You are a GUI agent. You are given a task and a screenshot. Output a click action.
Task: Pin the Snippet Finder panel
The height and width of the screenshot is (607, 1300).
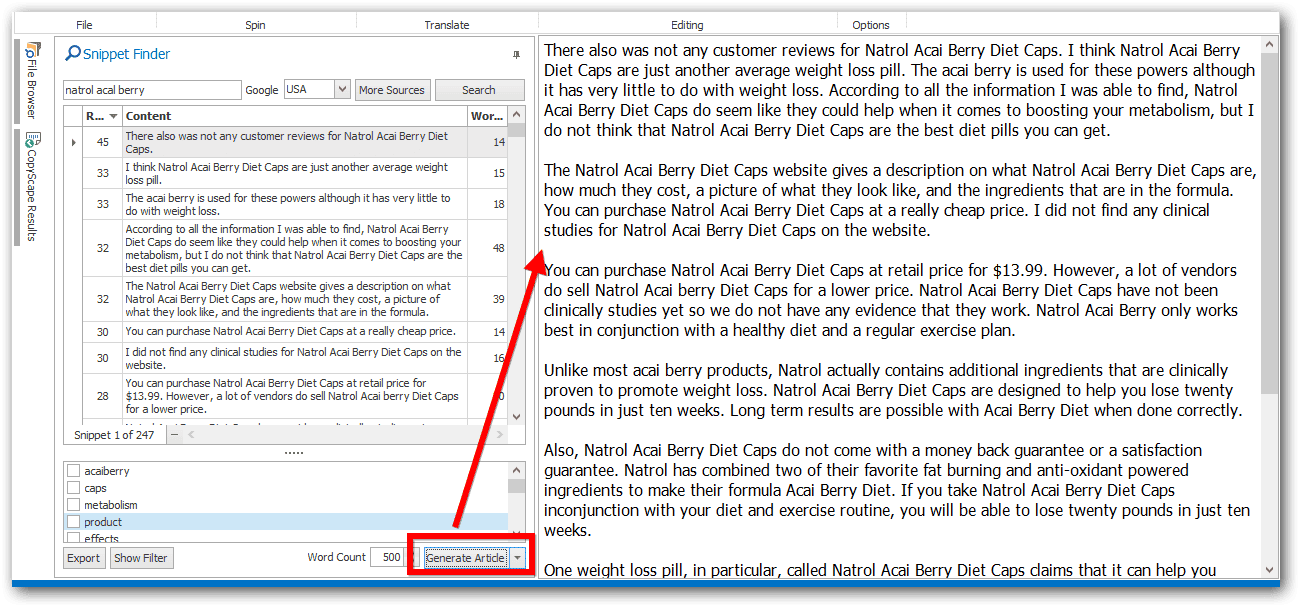click(516, 54)
